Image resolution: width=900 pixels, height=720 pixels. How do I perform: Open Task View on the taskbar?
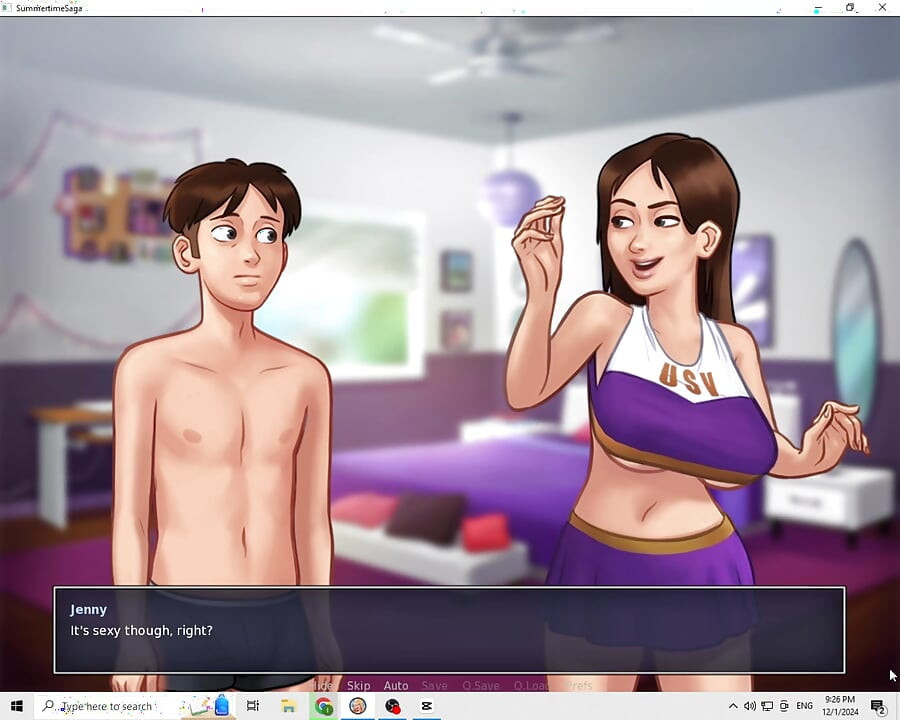pyautogui.click(x=253, y=706)
